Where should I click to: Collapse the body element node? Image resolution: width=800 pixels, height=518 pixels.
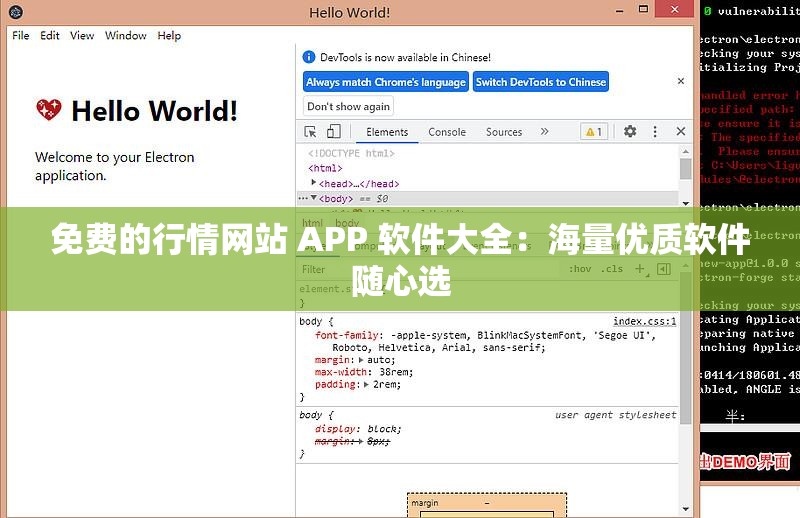314,198
